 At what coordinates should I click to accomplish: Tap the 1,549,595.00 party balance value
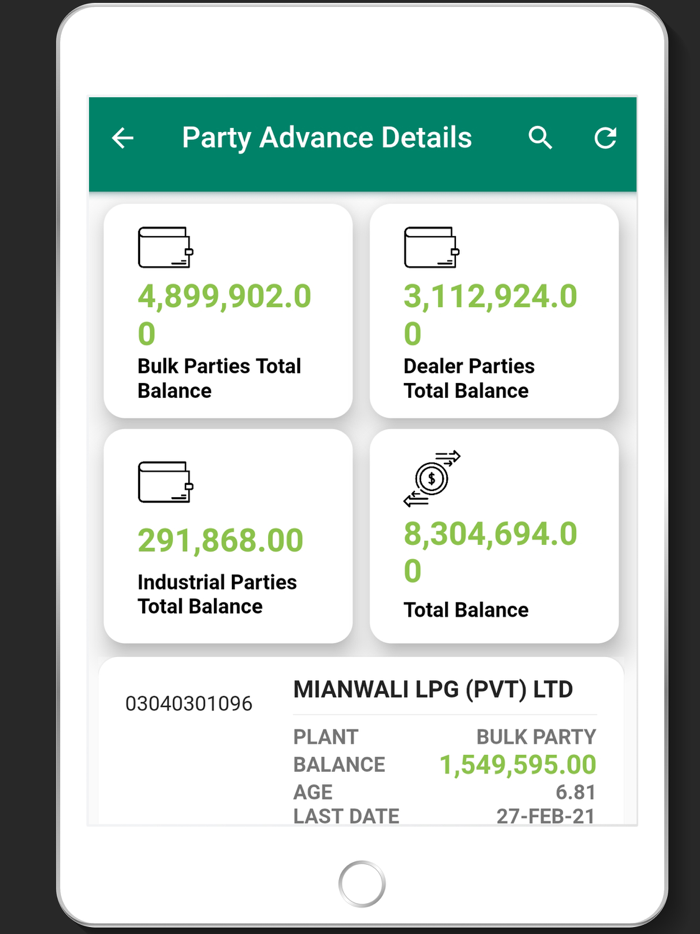517,765
